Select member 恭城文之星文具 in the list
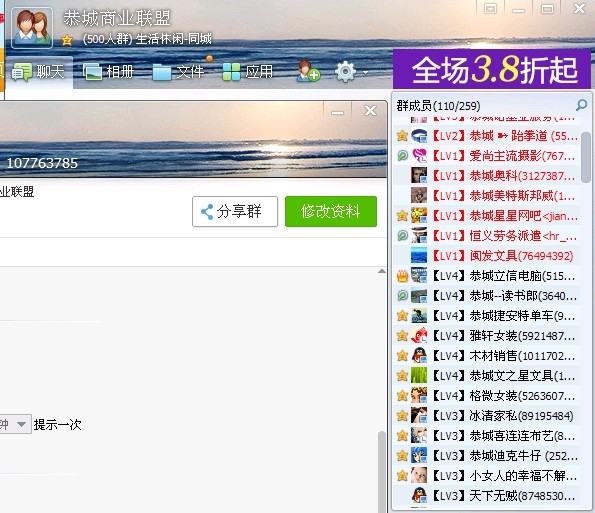 487,376
